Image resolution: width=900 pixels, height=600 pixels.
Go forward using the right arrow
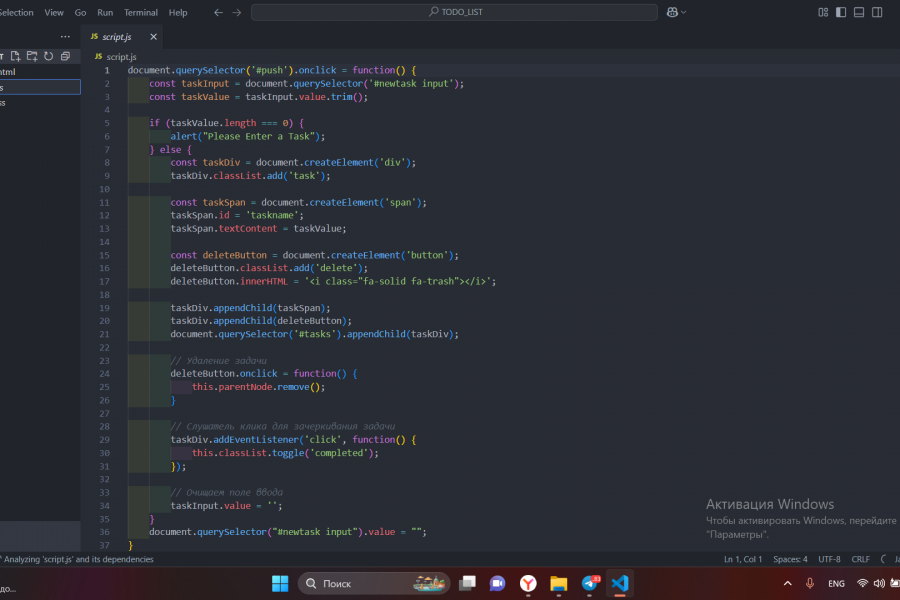[x=237, y=12]
